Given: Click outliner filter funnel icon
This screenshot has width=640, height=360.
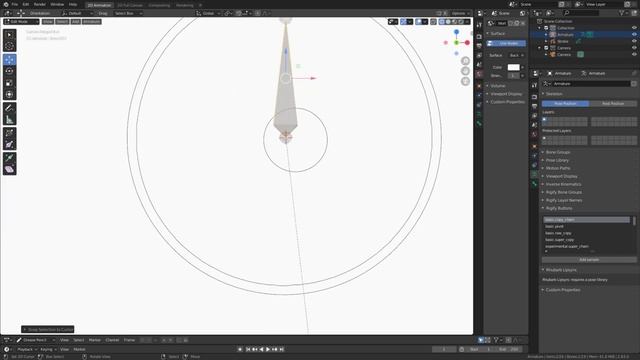Looking at the screenshot, I should click(x=621, y=13).
